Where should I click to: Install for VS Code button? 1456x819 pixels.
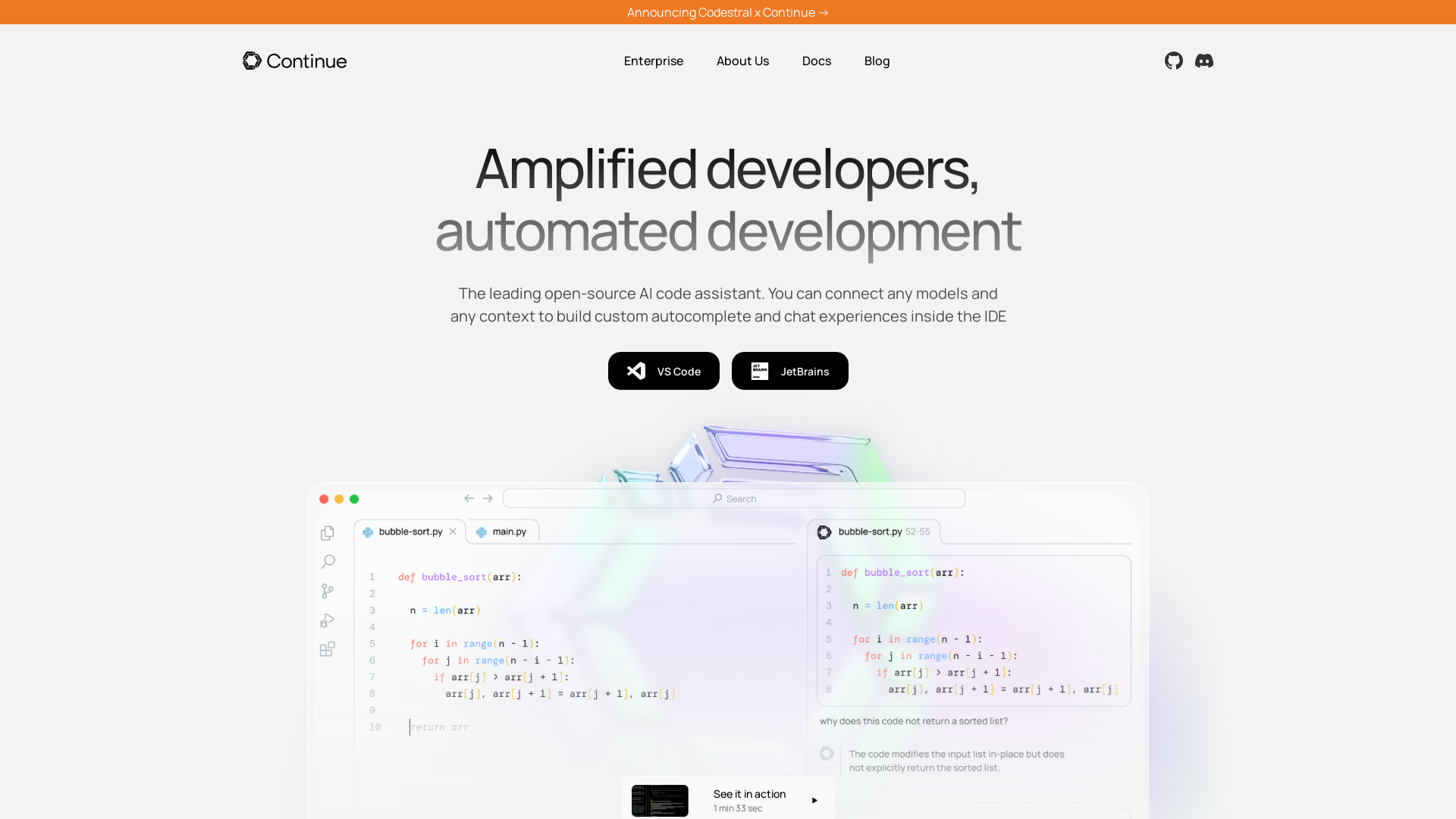[x=664, y=371]
